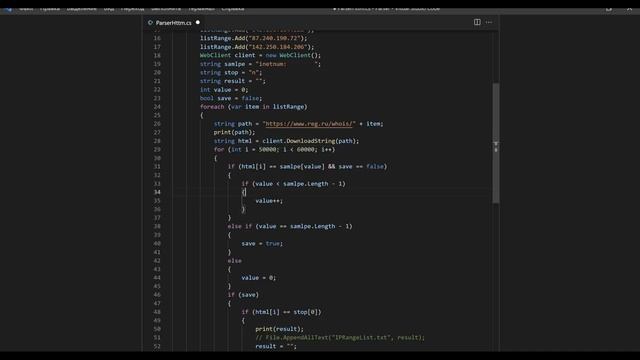Click the 'if (value < samlpe.Length - 1)' line
The height and width of the screenshot is (360, 640).
pyautogui.click(x=293, y=184)
